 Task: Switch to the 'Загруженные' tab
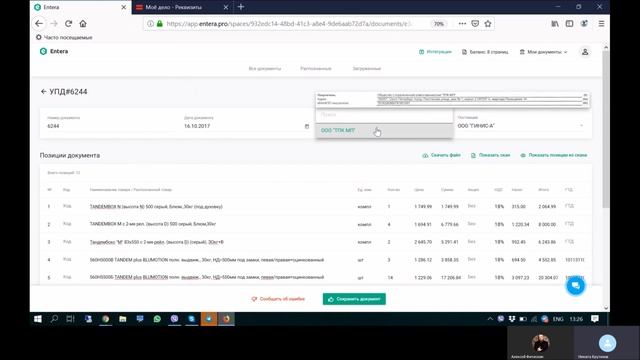pyautogui.click(x=367, y=69)
